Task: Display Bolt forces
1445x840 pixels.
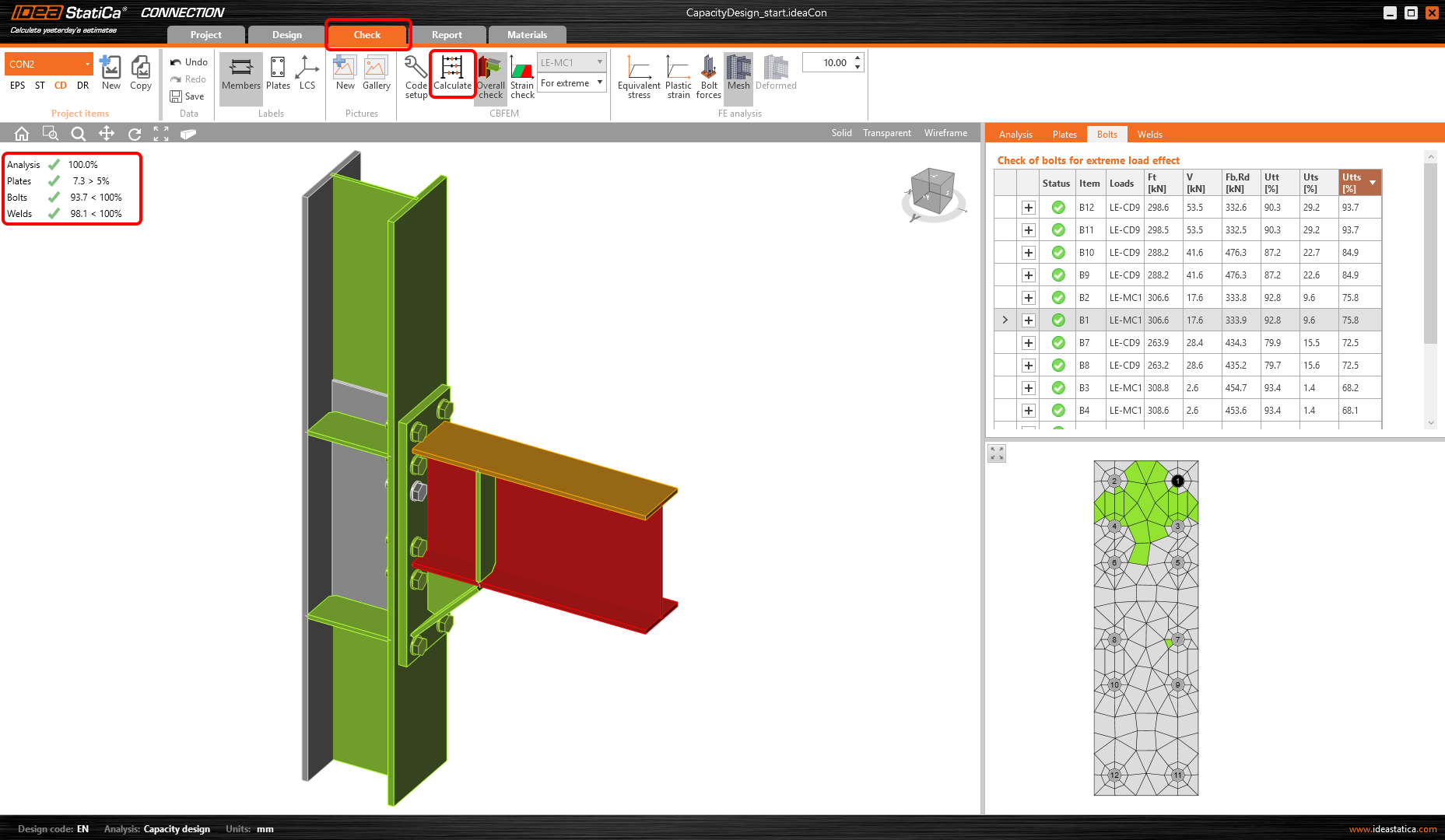Action: tap(709, 77)
